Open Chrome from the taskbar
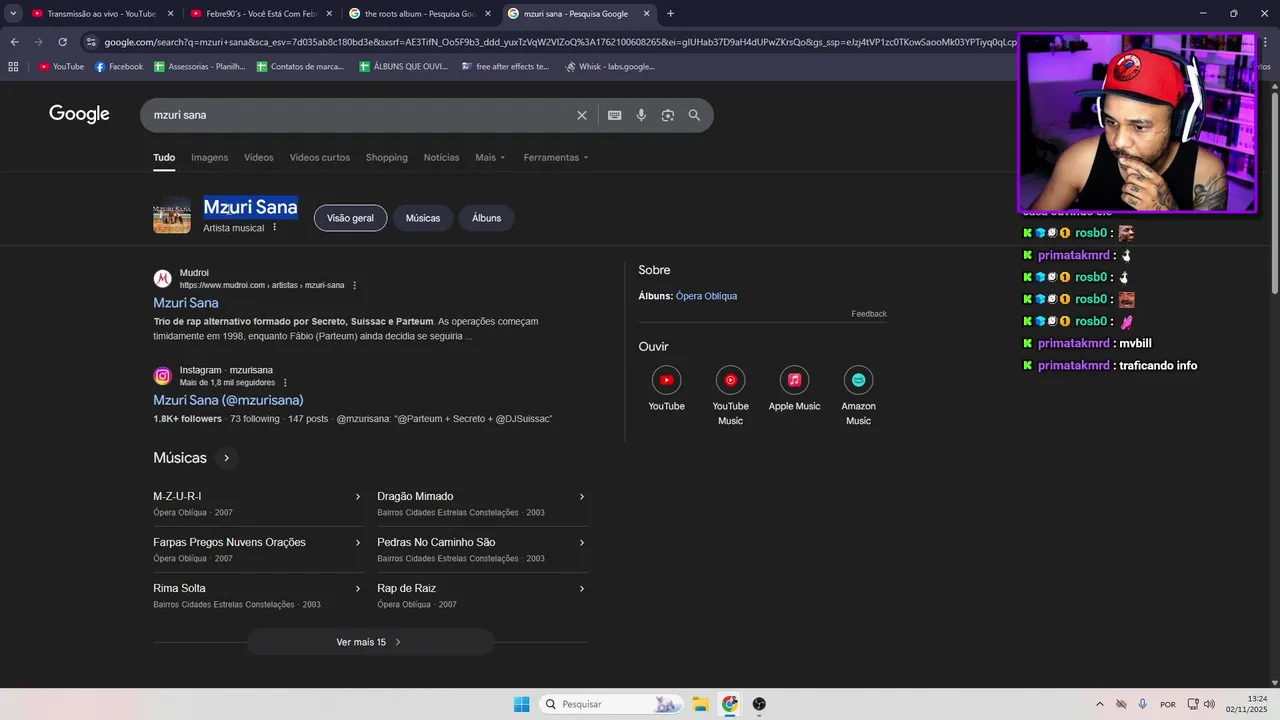The image size is (1280, 720). pyautogui.click(x=730, y=704)
